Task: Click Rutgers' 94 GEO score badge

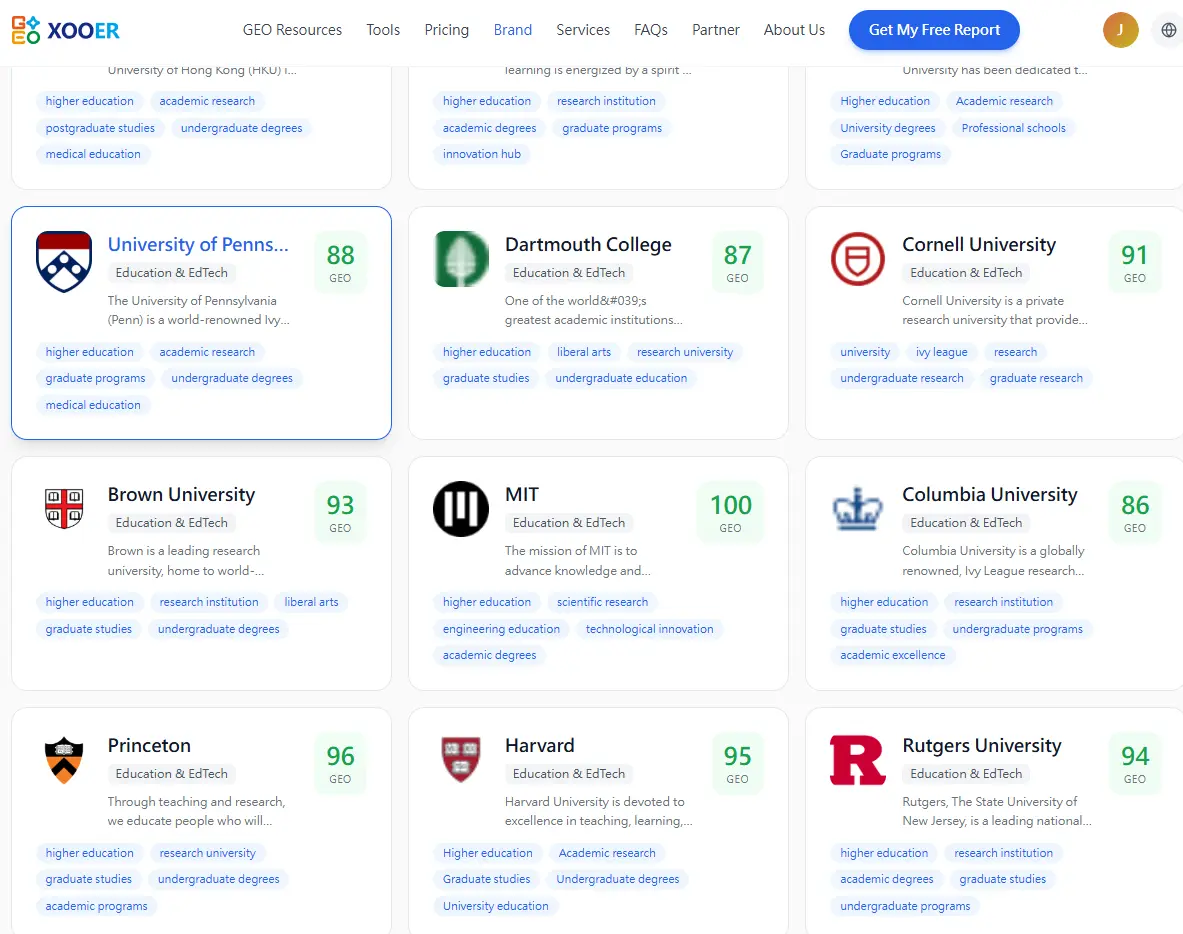Action: [1135, 763]
